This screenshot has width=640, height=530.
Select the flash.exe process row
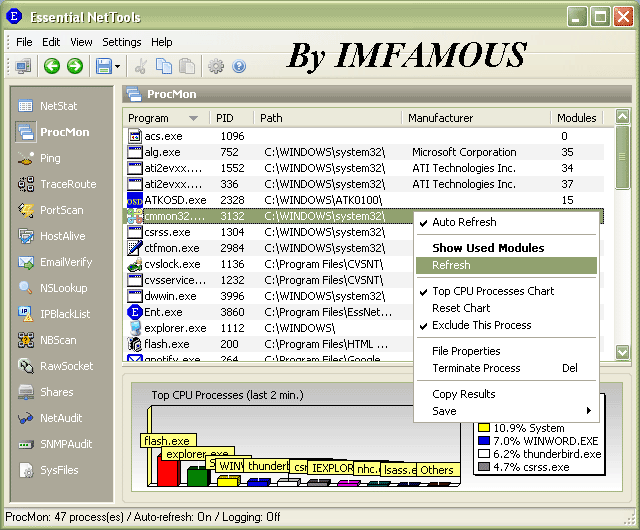point(268,344)
